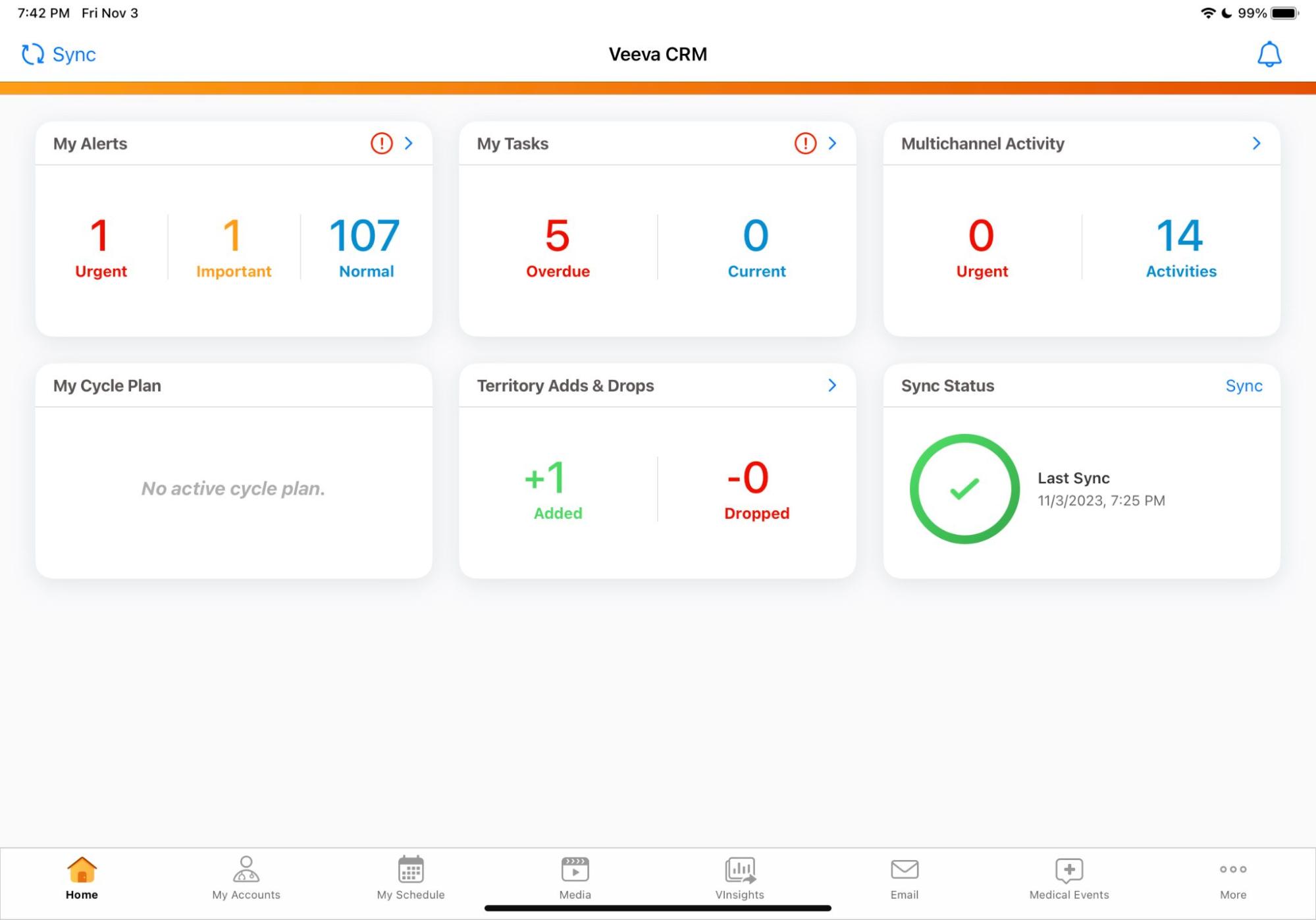1316x920 pixels.
Task: Tap the green sync progress circle
Action: (x=964, y=489)
